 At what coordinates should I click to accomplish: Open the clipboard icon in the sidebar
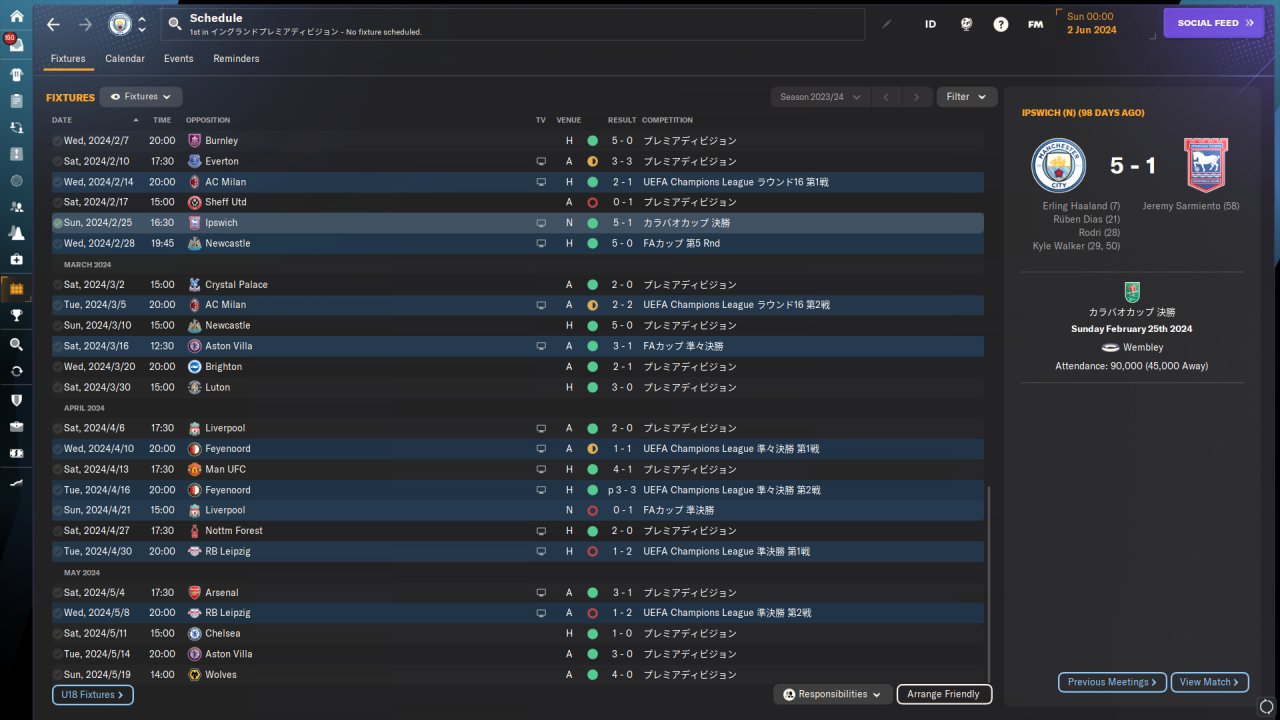coord(16,101)
